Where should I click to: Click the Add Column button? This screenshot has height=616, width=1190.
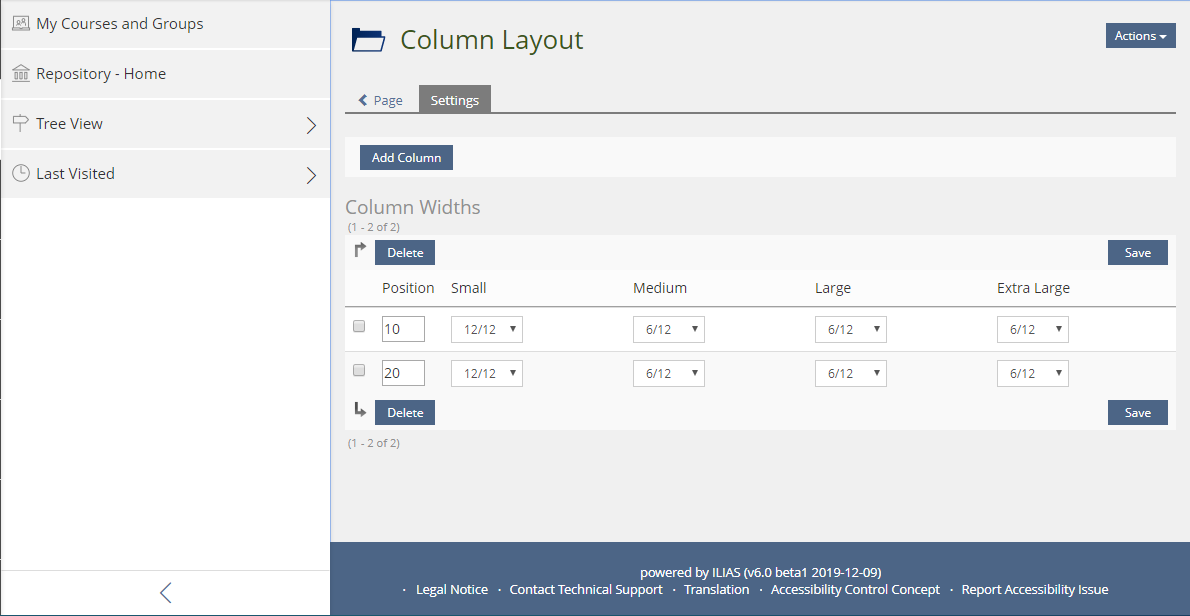(x=406, y=158)
